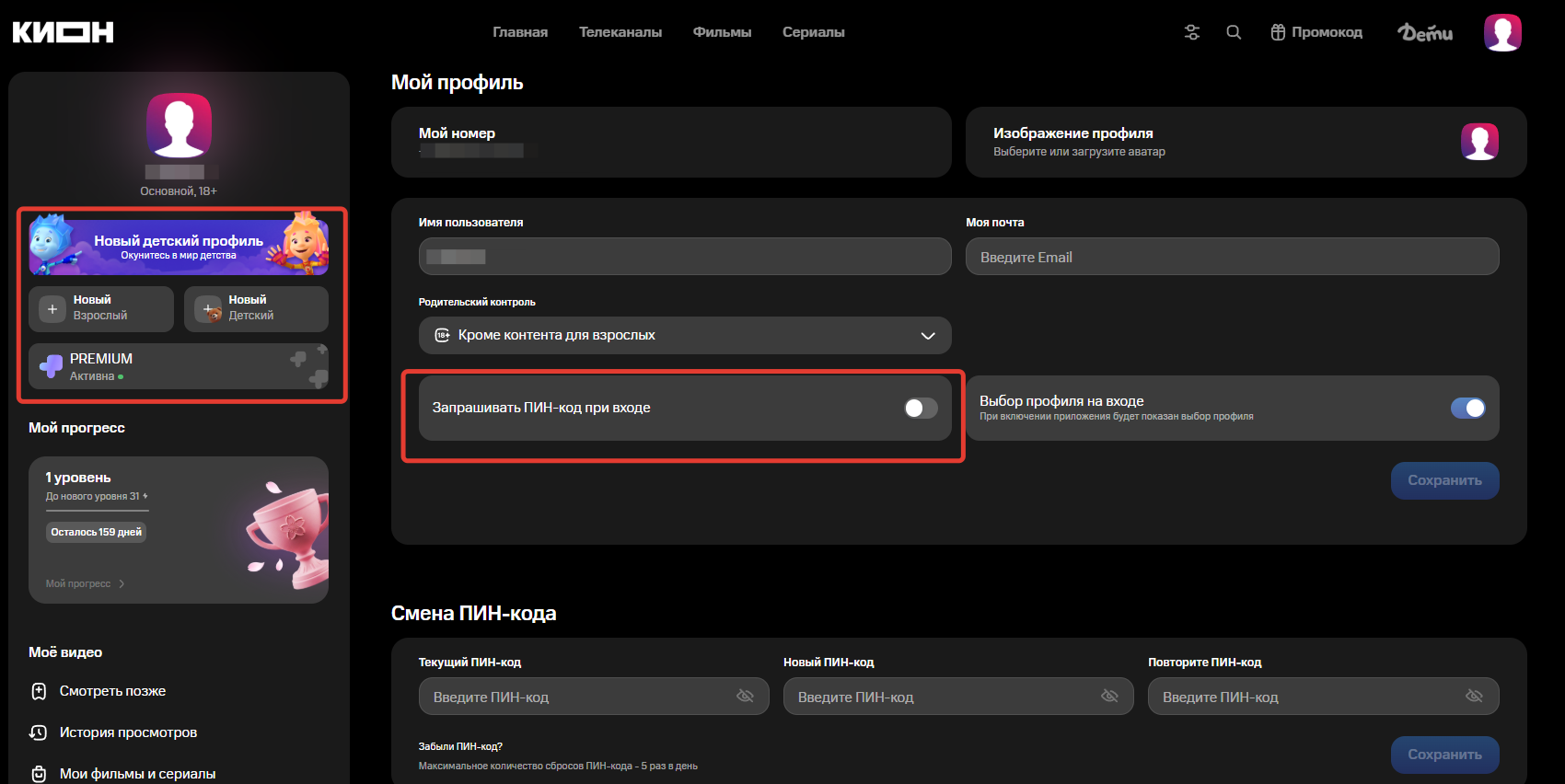Show the new PIN code eye icon
1565x784 pixels.
click(x=1109, y=696)
